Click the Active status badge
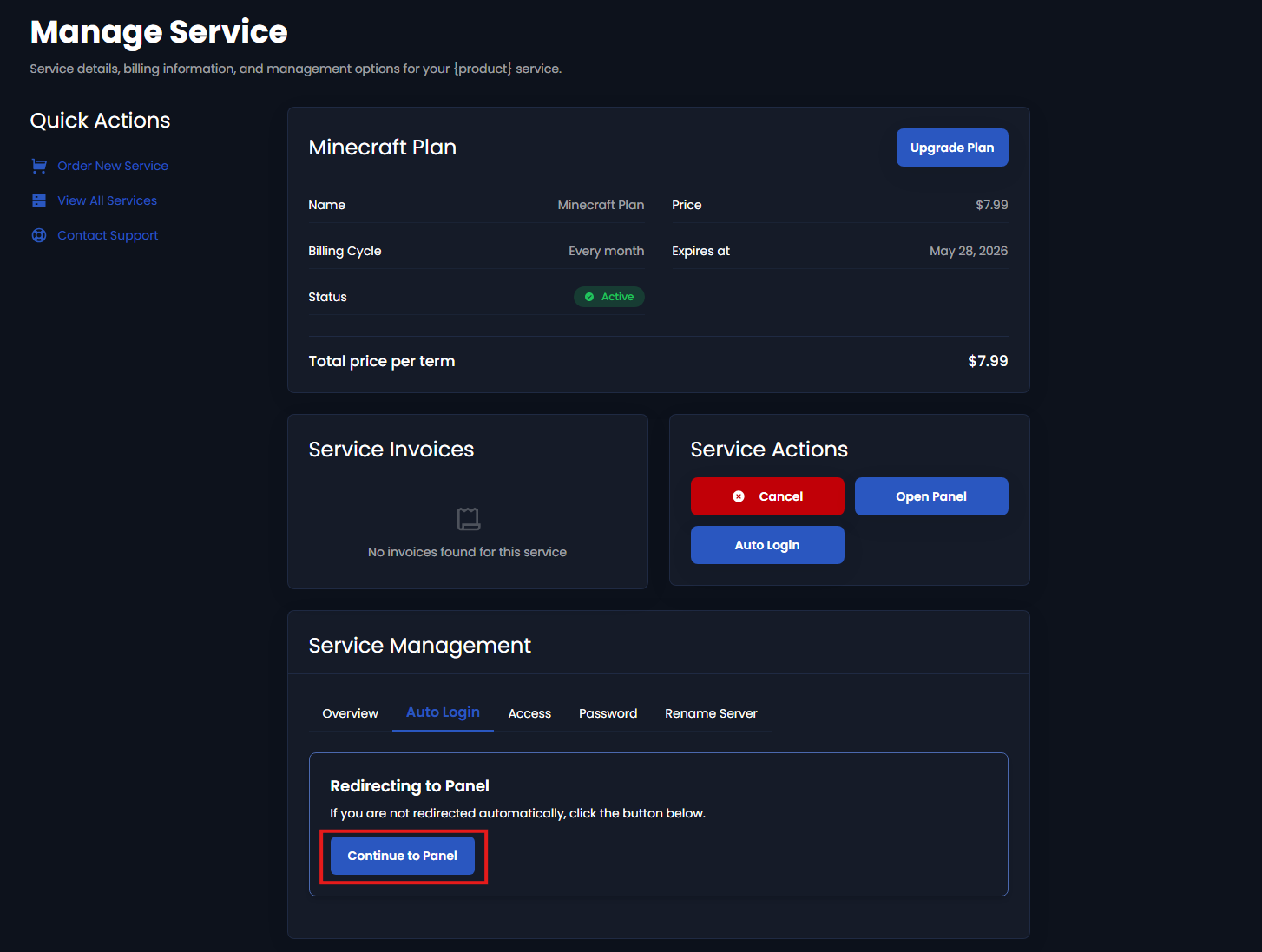This screenshot has height=952, width=1262. pyautogui.click(x=609, y=297)
